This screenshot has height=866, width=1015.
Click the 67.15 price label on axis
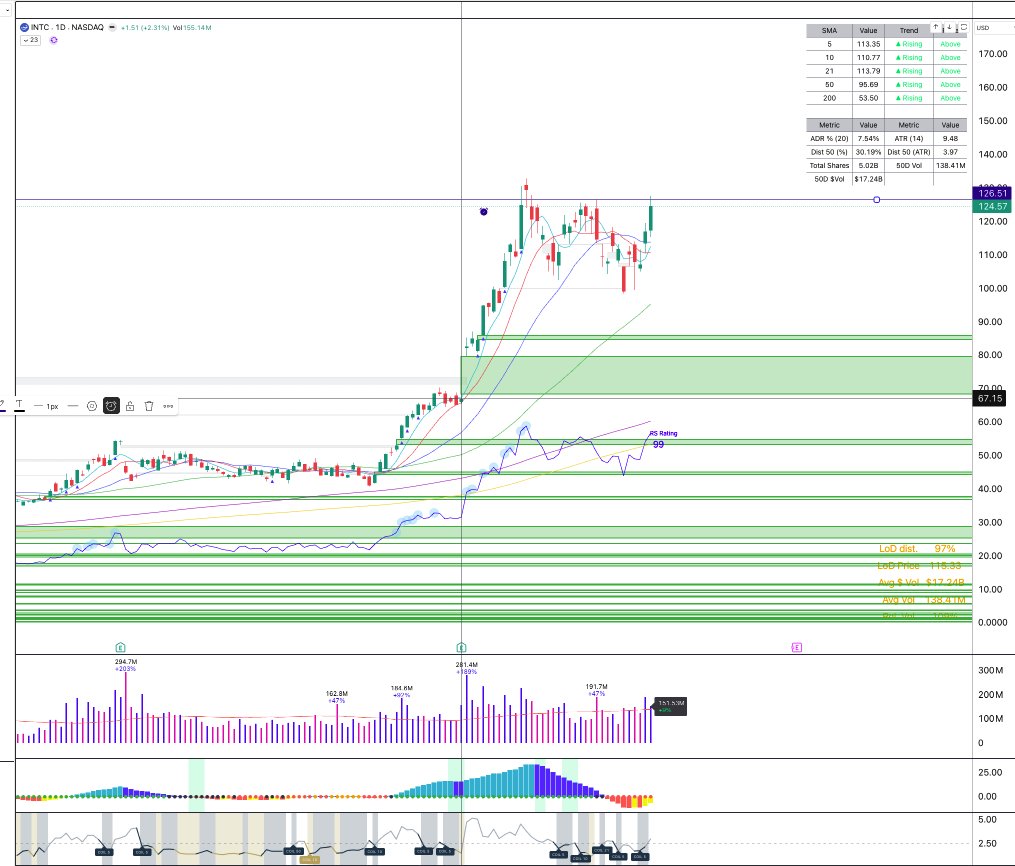(989, 398)
